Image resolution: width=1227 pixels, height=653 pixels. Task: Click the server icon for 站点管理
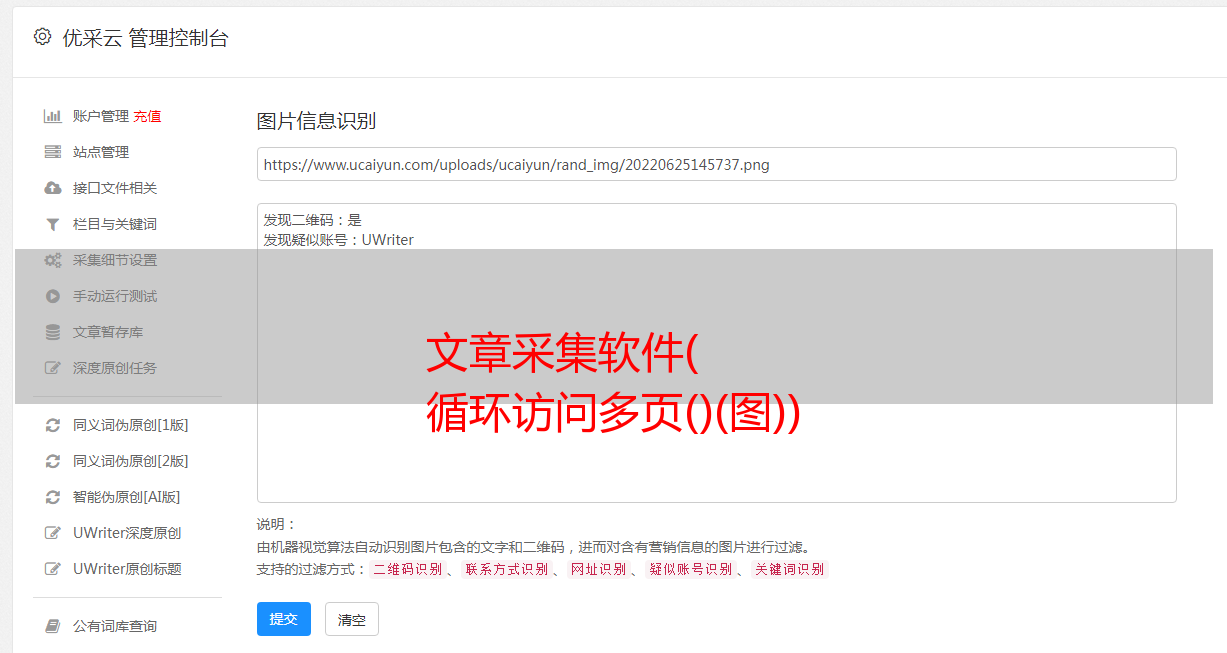(x=53, y=152)
